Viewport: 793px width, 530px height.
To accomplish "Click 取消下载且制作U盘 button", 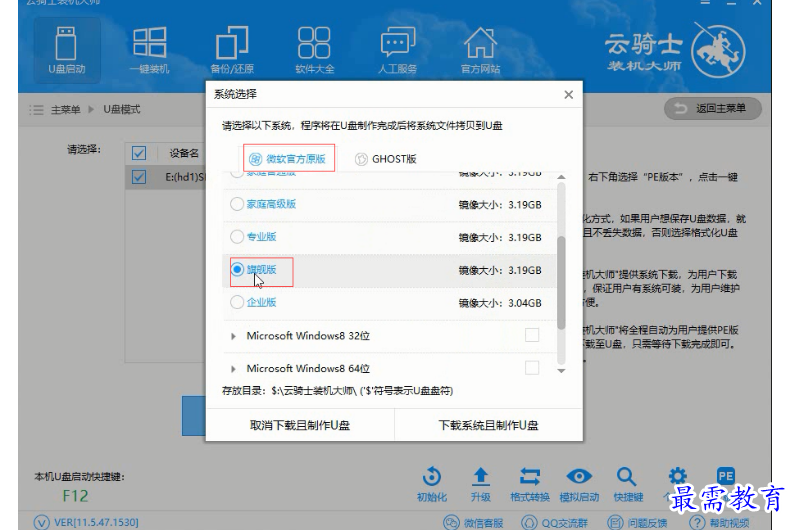I will 300,425.
